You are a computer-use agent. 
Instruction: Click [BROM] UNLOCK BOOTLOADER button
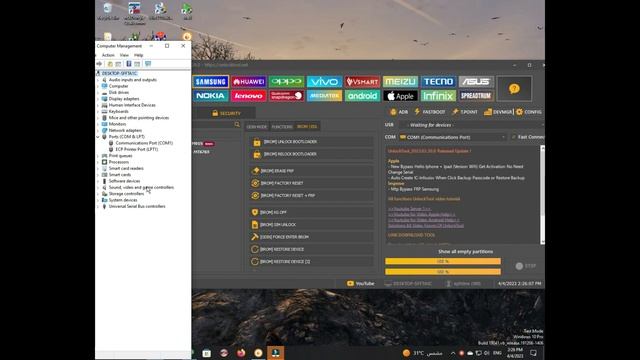[x=311, y=142]
